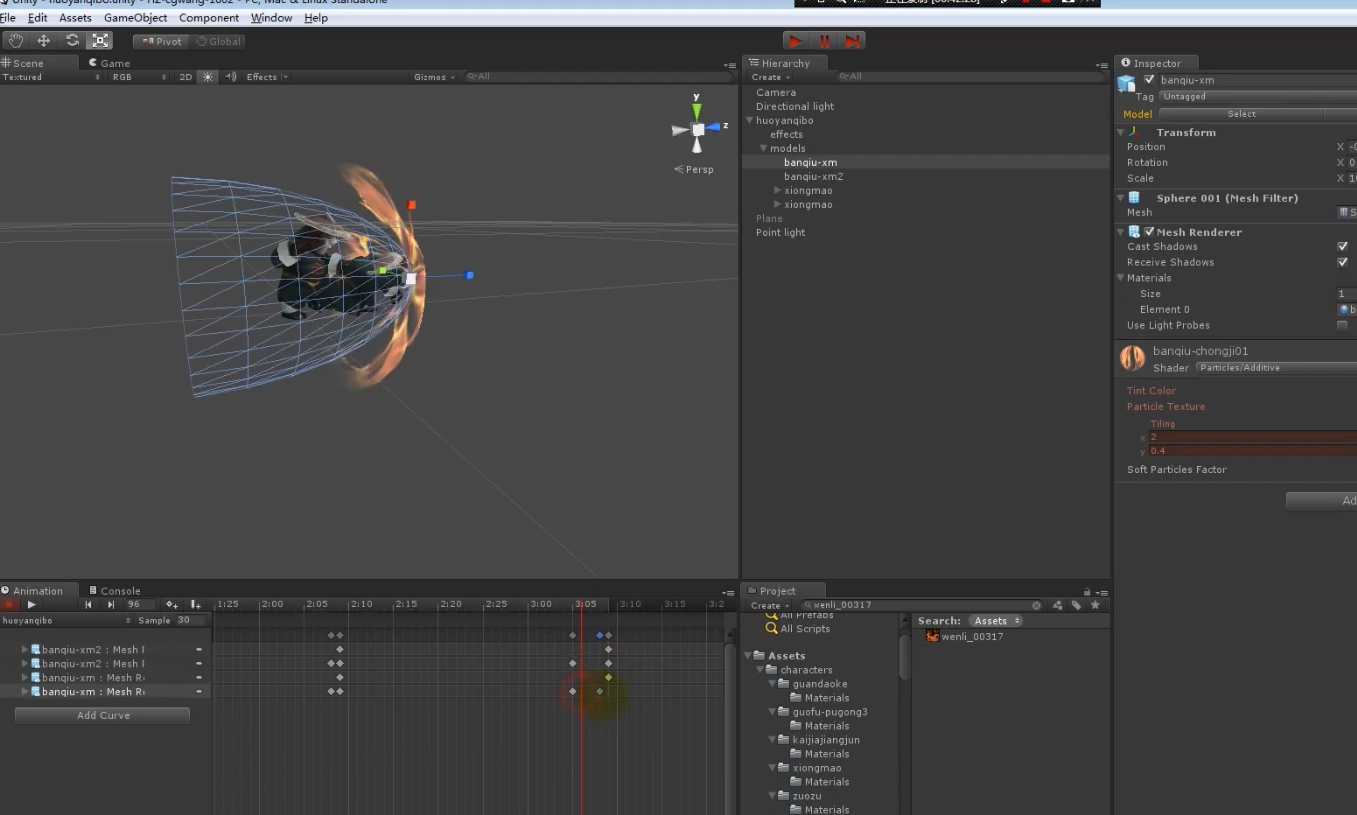Click Save Search star icon in Project

1095,605
